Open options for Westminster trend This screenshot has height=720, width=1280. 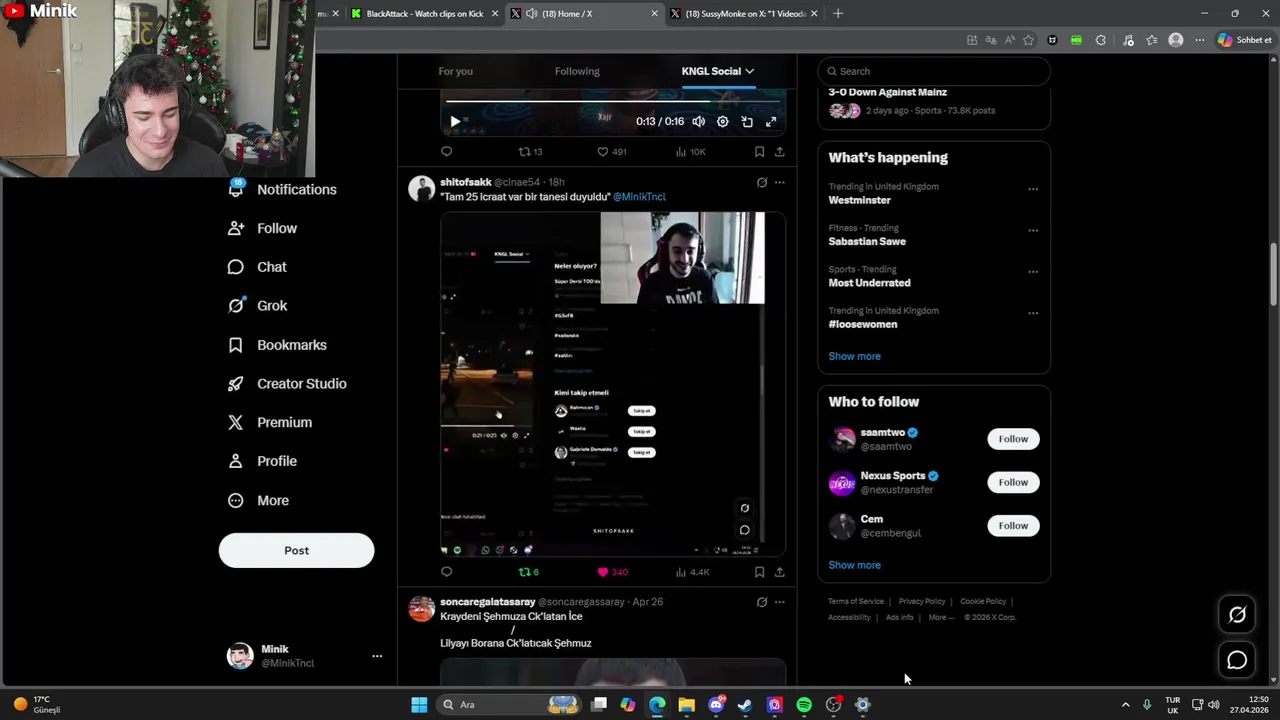[1033, 189]
